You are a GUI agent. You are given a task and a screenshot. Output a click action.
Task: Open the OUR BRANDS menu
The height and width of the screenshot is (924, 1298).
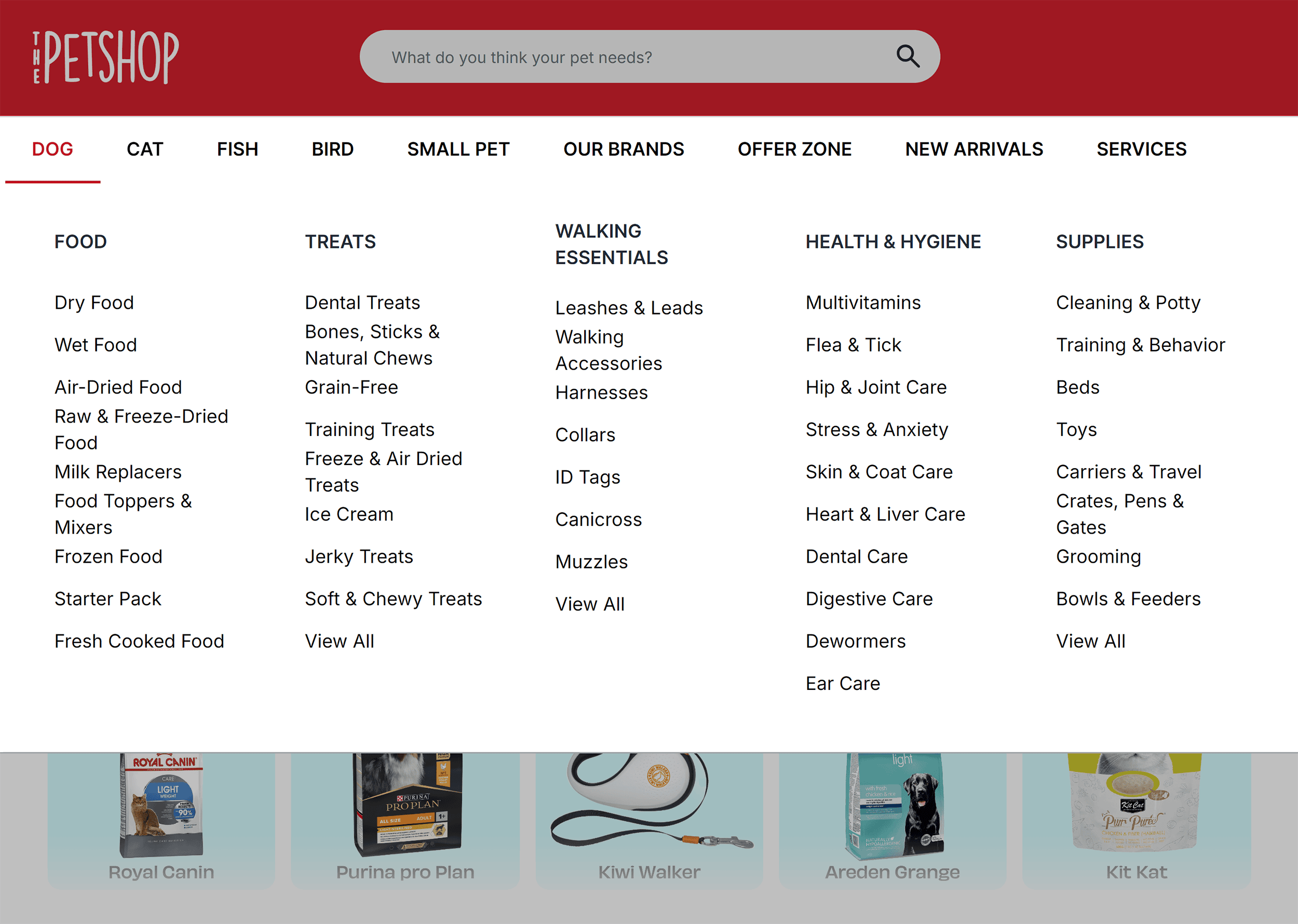click(x=623, y=149)
